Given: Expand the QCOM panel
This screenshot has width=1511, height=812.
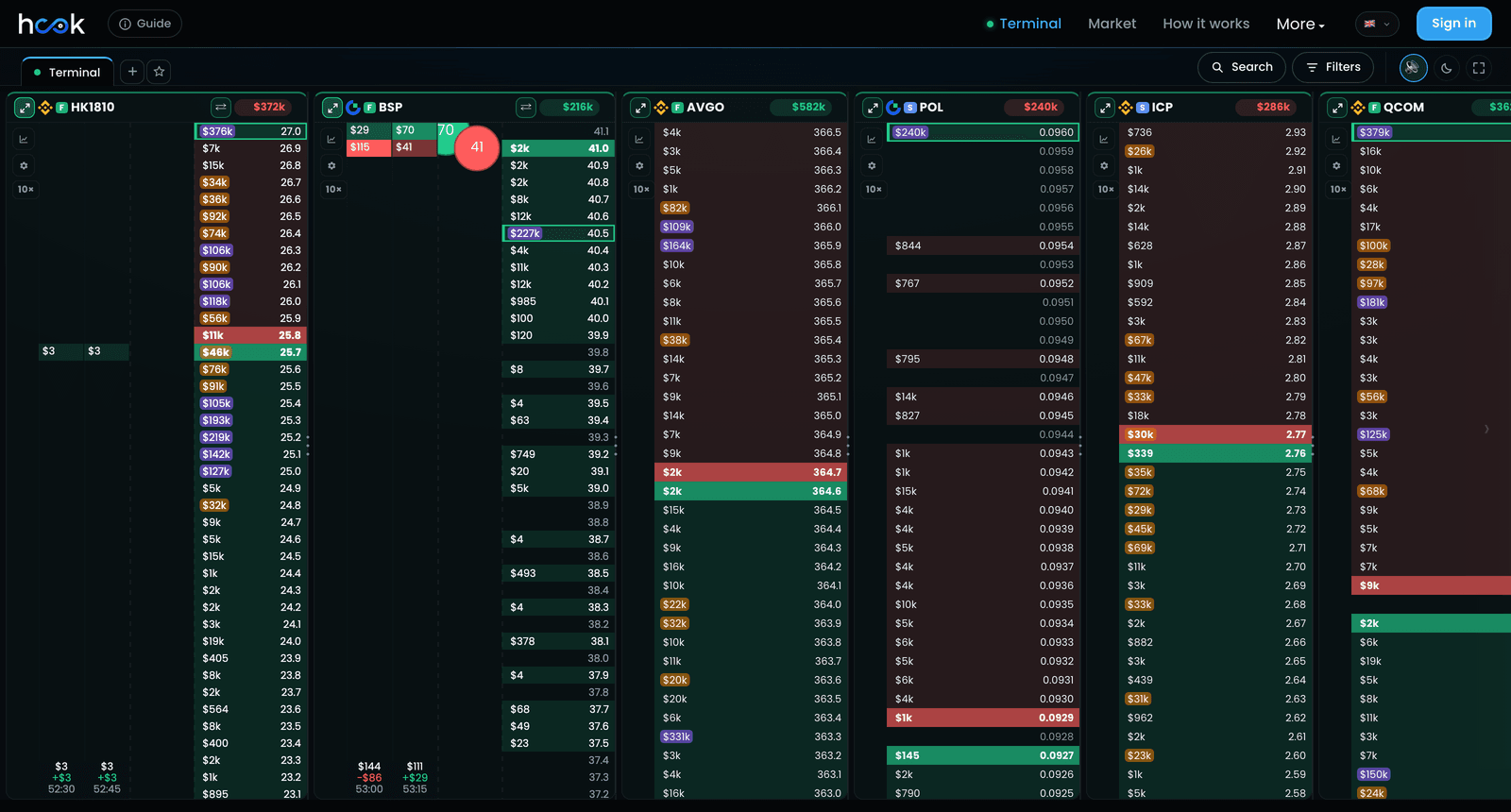Looking at the screenshot, I should [1337, 108].
